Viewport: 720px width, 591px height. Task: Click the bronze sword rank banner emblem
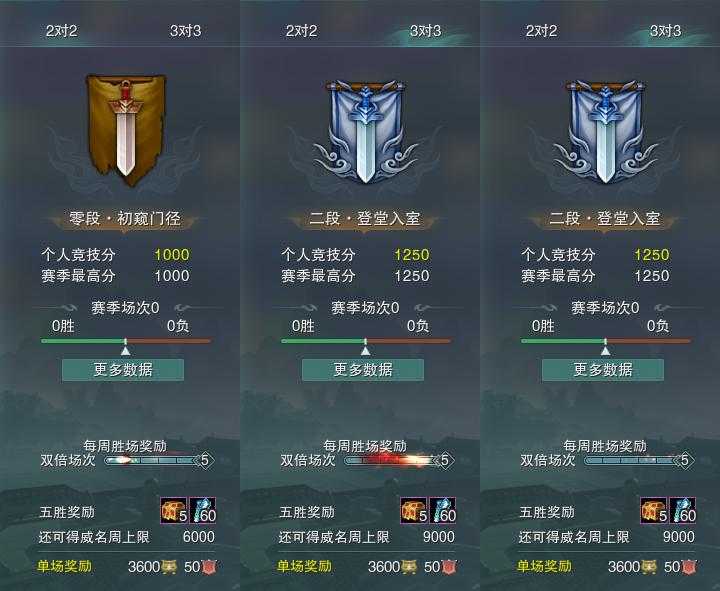pos(126,129)
